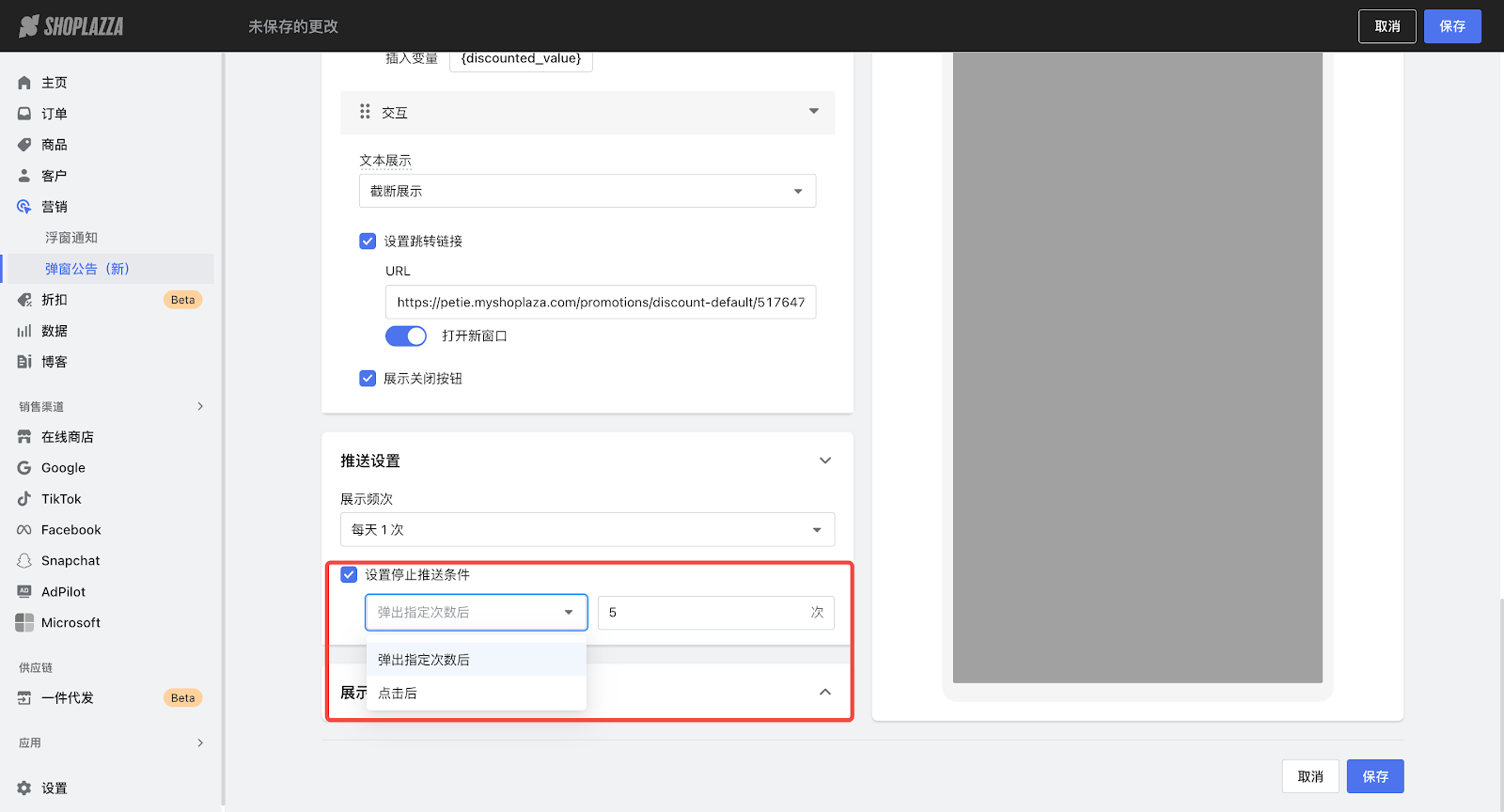Click the 弹出指定次数后 condition dropdown box

click(x=477, y=612)
